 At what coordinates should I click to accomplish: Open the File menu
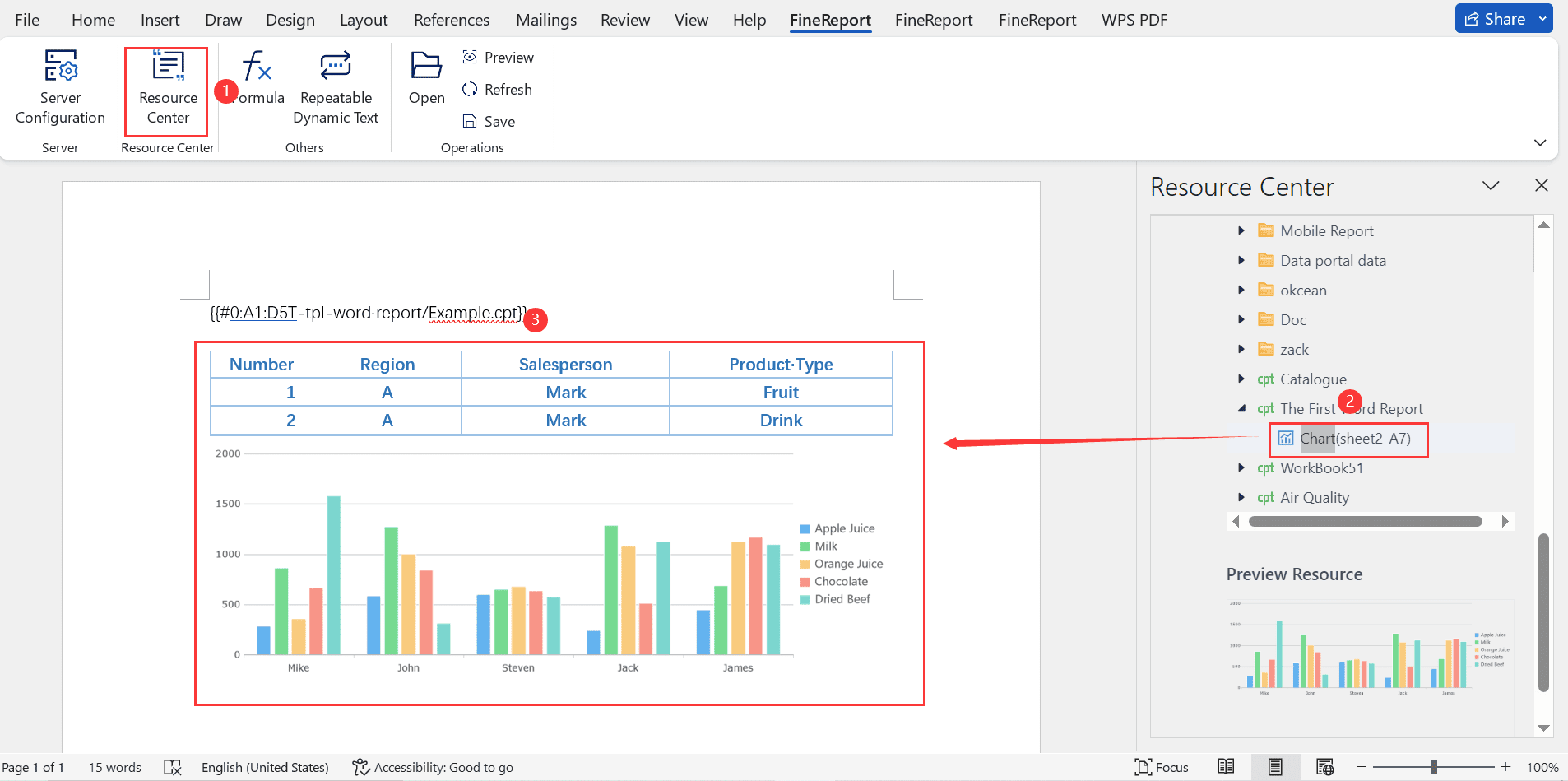27,20
